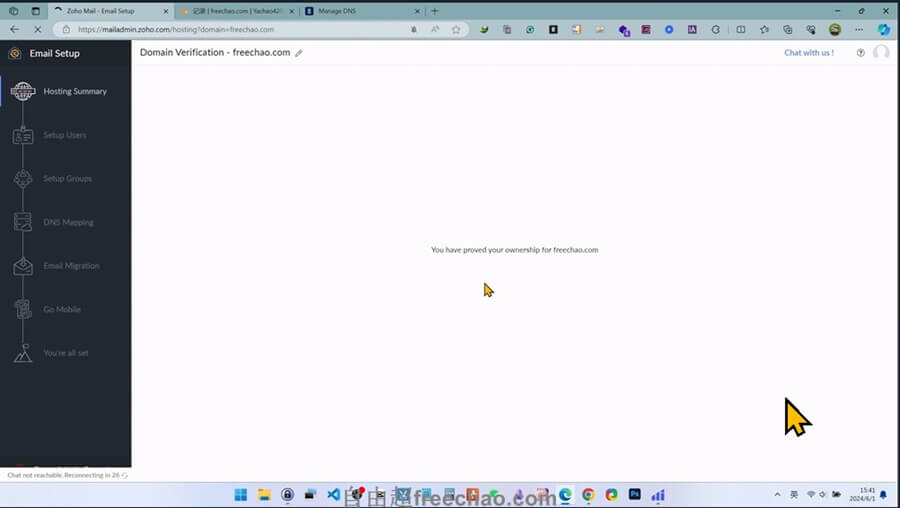
Task: Click the Email Migration envelope icon
Action: point(22,266)
